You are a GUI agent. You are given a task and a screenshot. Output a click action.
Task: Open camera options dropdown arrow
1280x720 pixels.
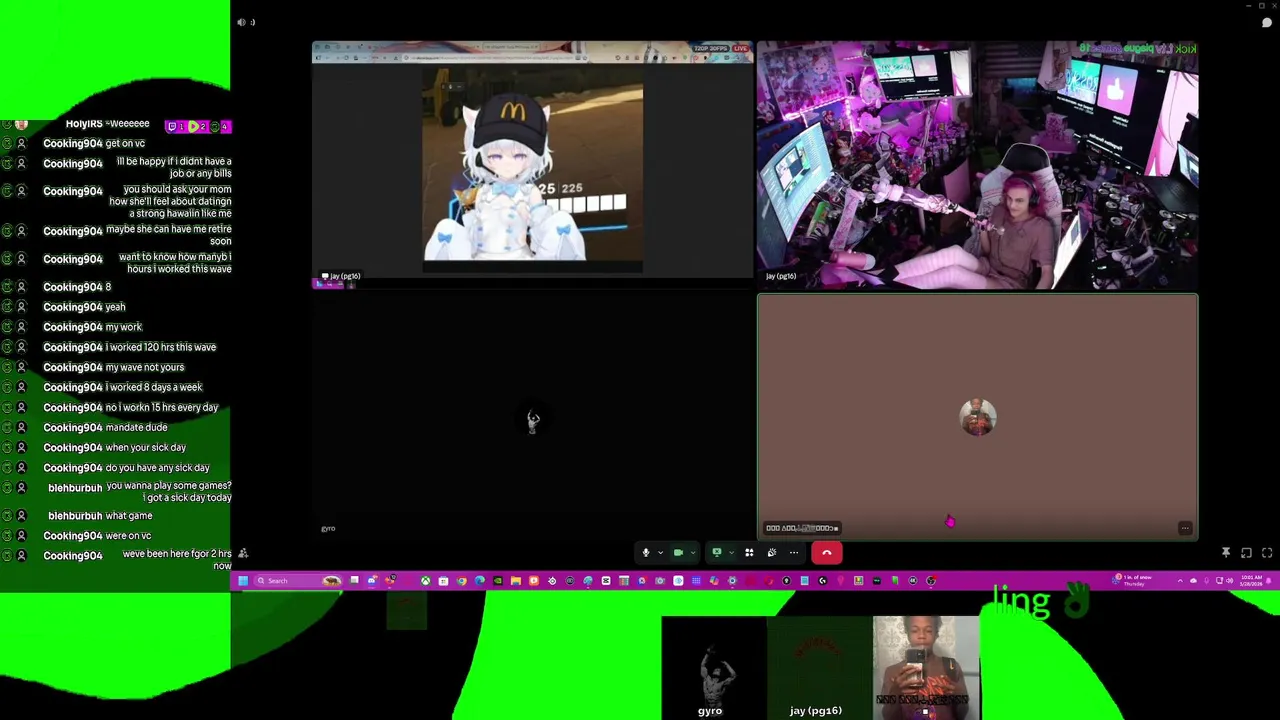pos(692,553)
